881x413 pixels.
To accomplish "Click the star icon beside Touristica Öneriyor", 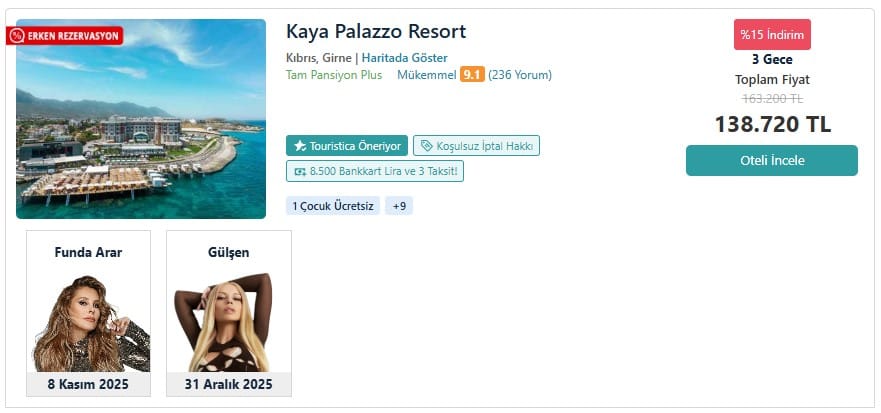I will [x=299, y=146].
